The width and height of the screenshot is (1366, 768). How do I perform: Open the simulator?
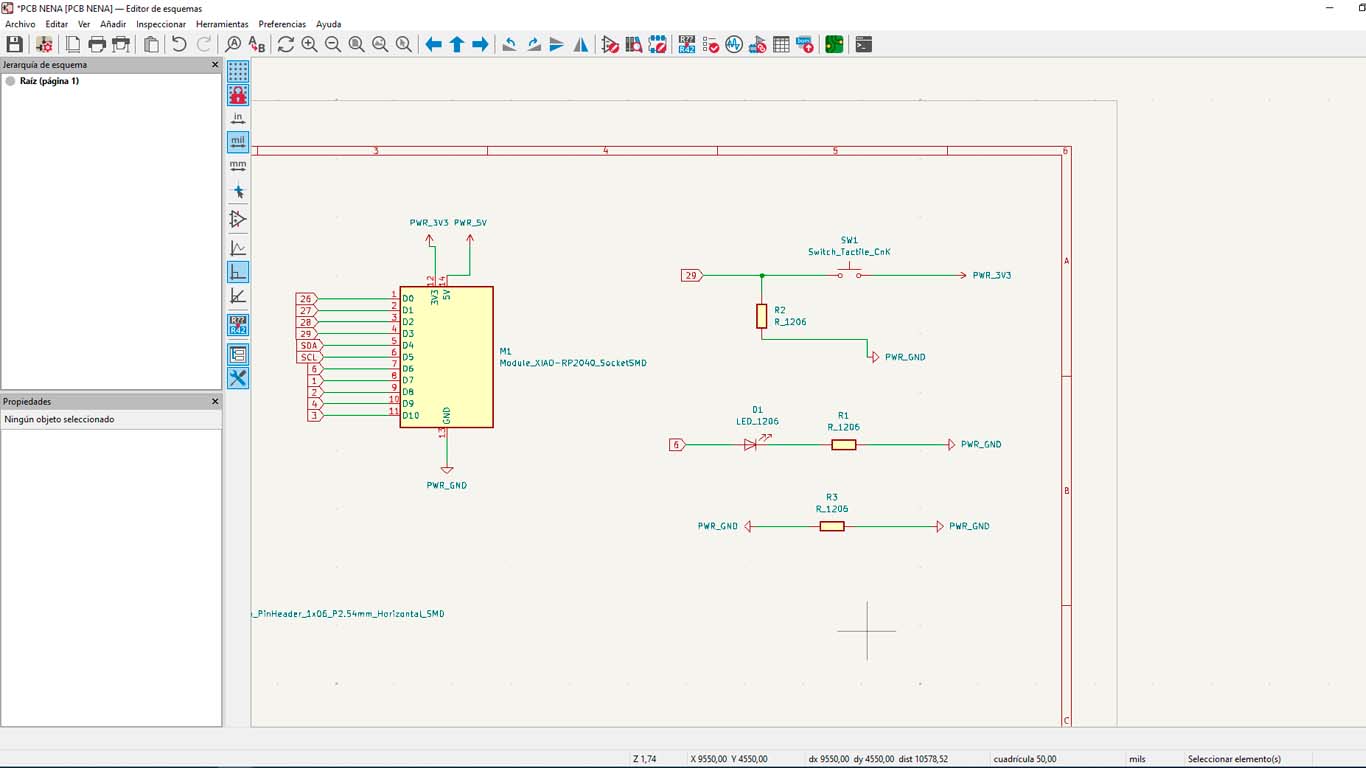pos(734,44)
